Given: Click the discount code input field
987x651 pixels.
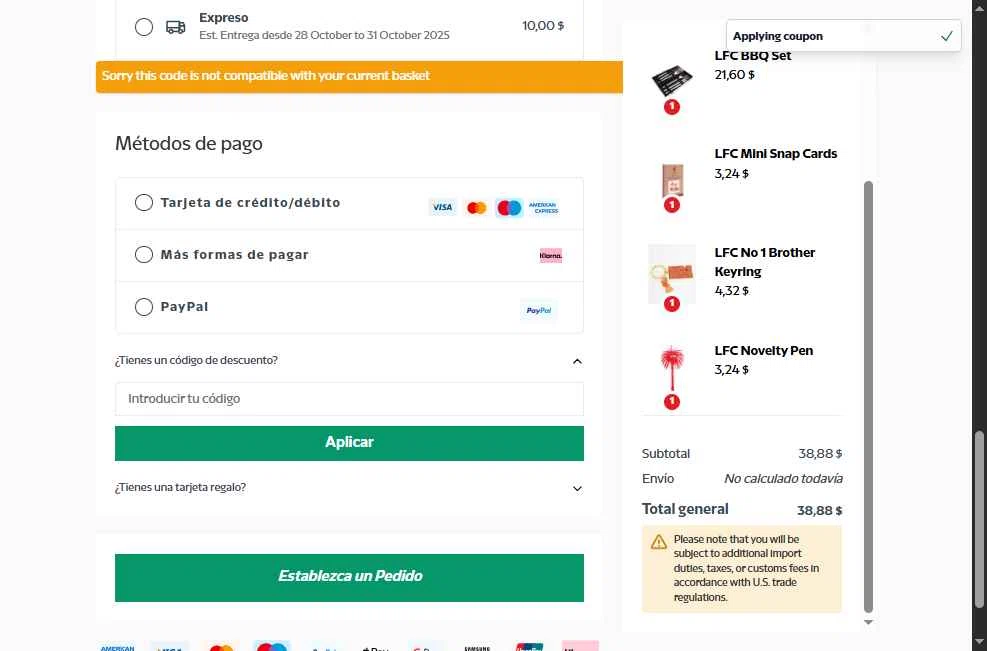Looking at the screenshot, I should point(349,399).
